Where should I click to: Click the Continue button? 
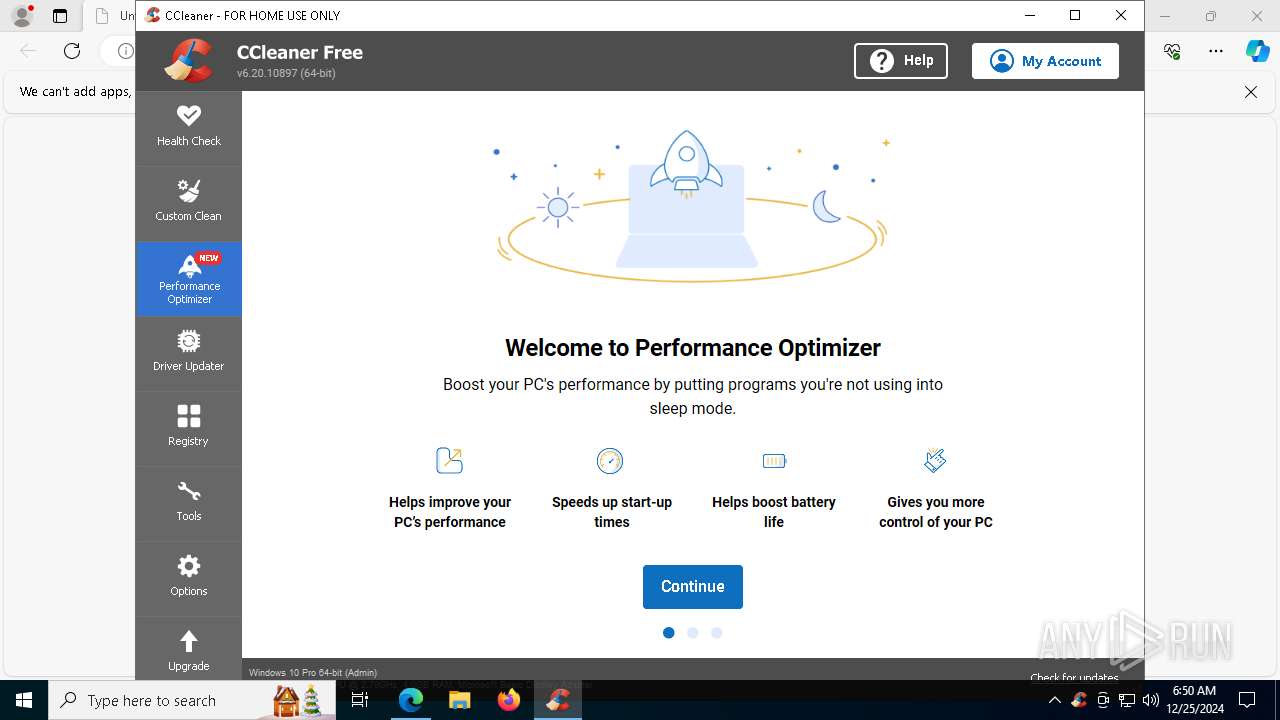coord(692,587)
